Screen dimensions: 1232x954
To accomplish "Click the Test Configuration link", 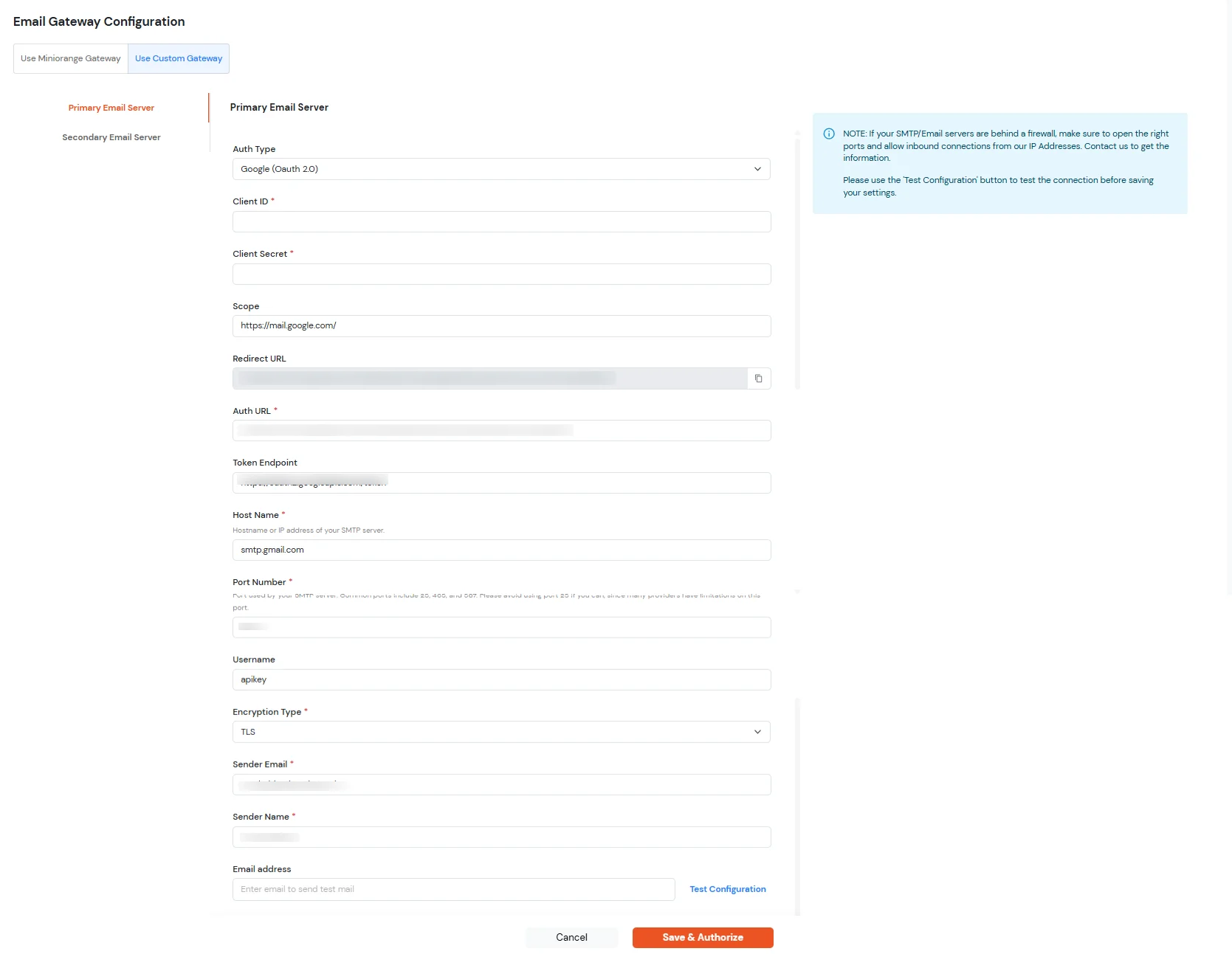I will click(x=726, y=889).
